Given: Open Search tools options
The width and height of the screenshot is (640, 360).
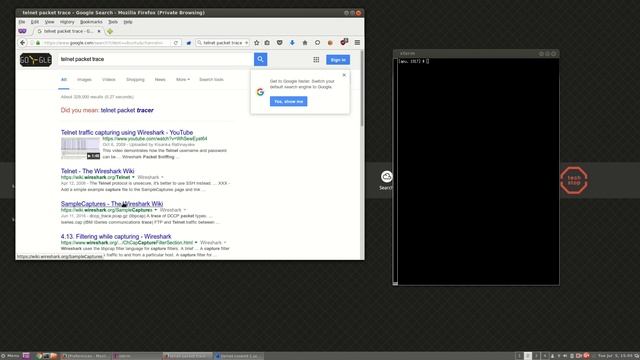Looking at the screenshot, I should [x=211, y=80].
